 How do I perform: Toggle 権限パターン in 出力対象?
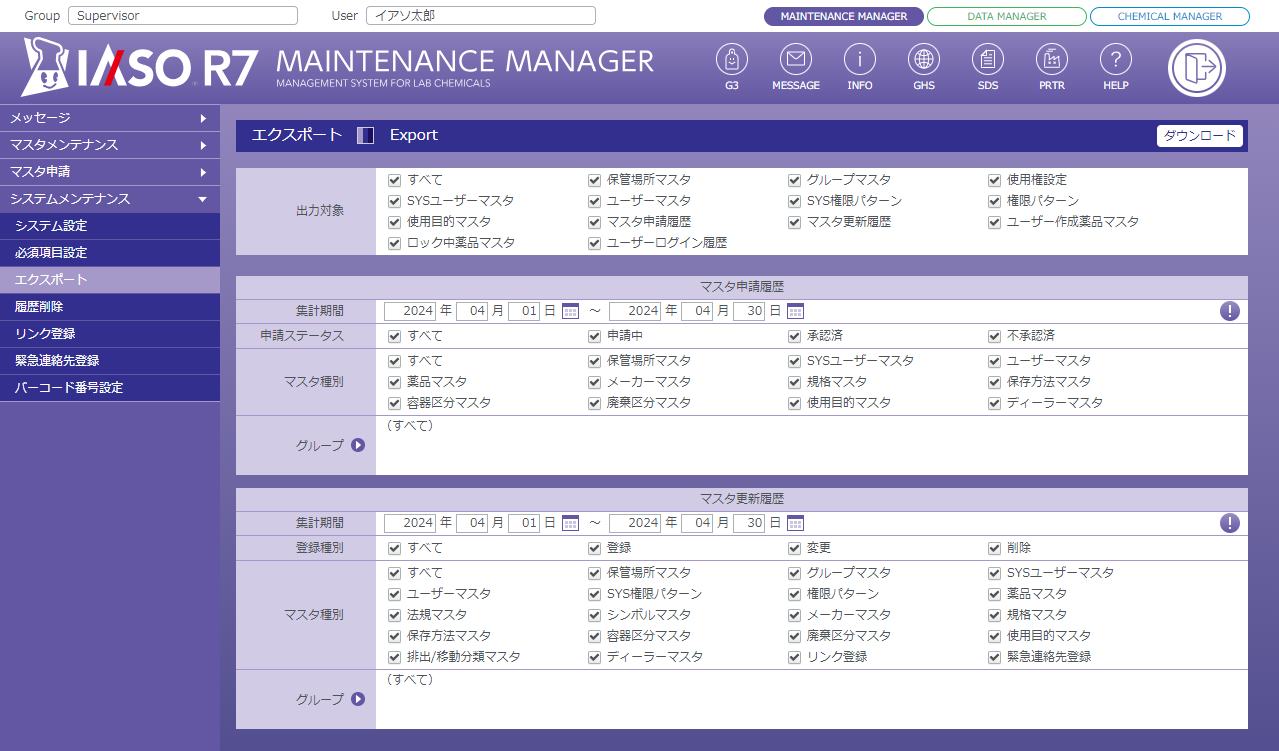pyautogui.click(x=994, y=201)
